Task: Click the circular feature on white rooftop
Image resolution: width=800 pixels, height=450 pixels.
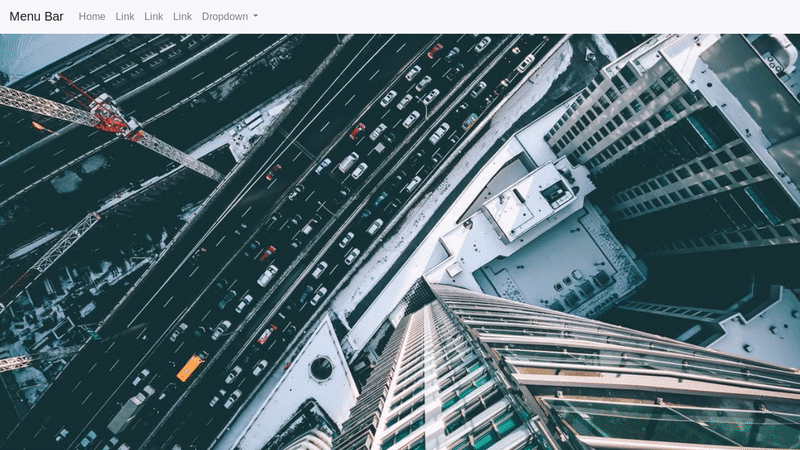Action: (321, 368)
